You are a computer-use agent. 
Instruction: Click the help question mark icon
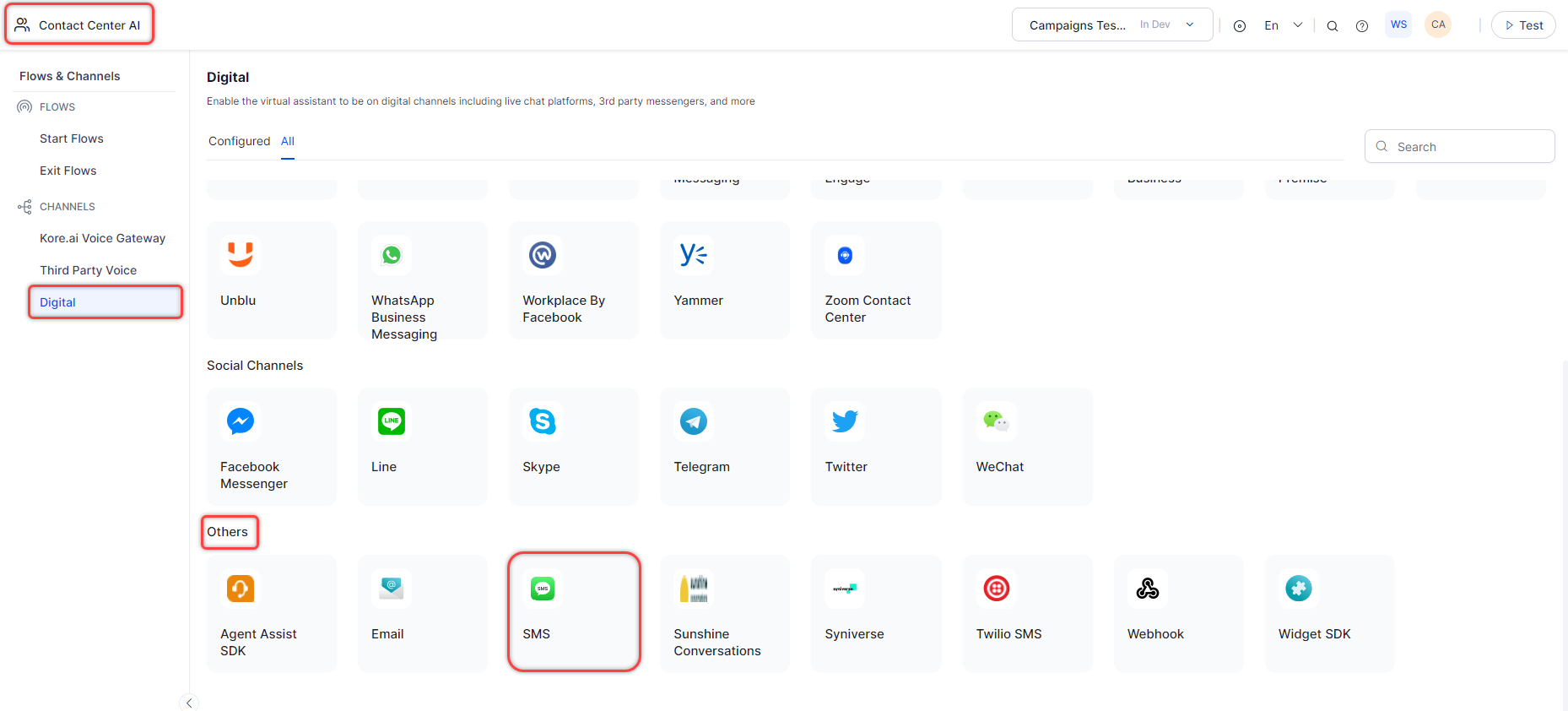coord(1361,26)
